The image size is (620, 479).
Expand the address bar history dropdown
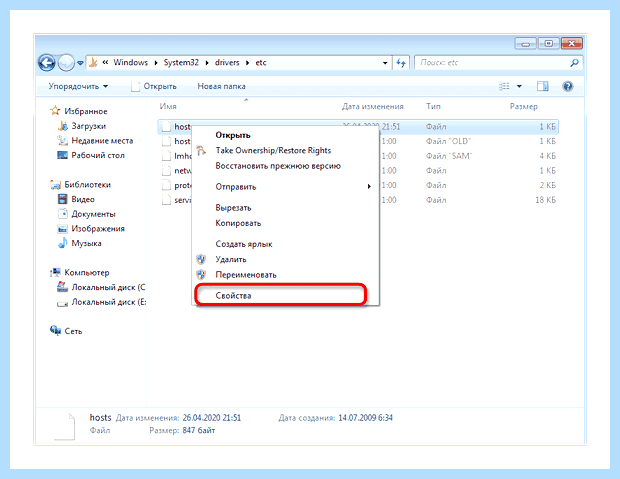(385, 63)
